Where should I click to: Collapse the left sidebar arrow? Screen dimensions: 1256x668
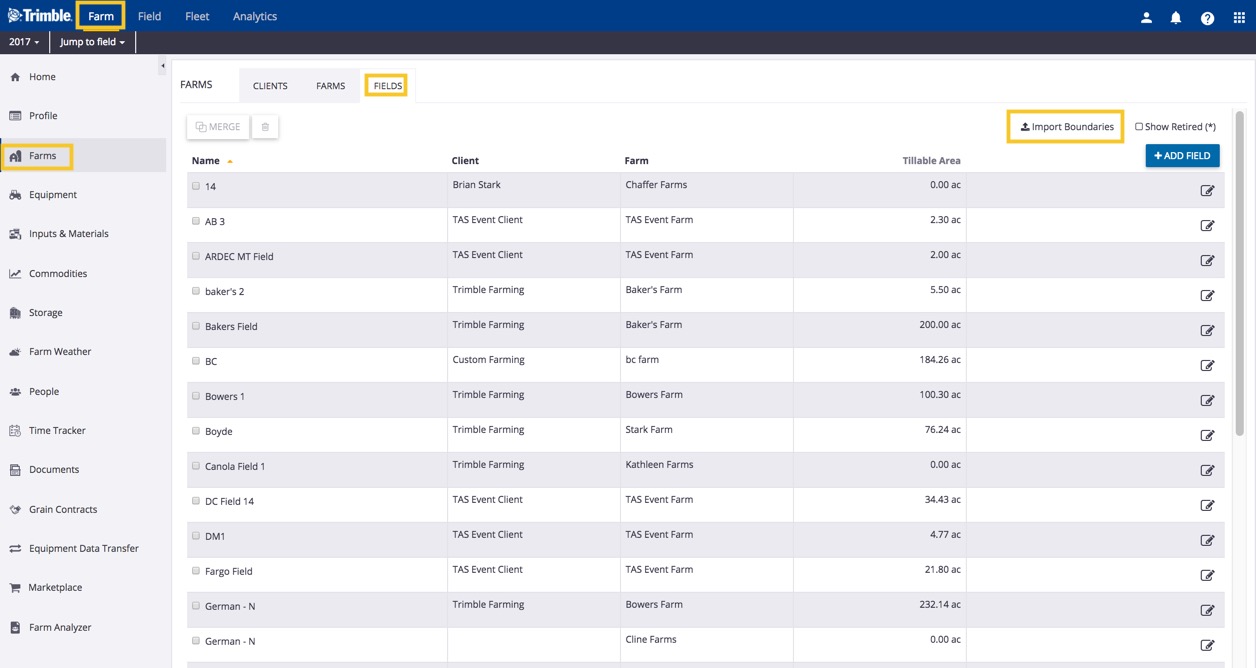163,67
